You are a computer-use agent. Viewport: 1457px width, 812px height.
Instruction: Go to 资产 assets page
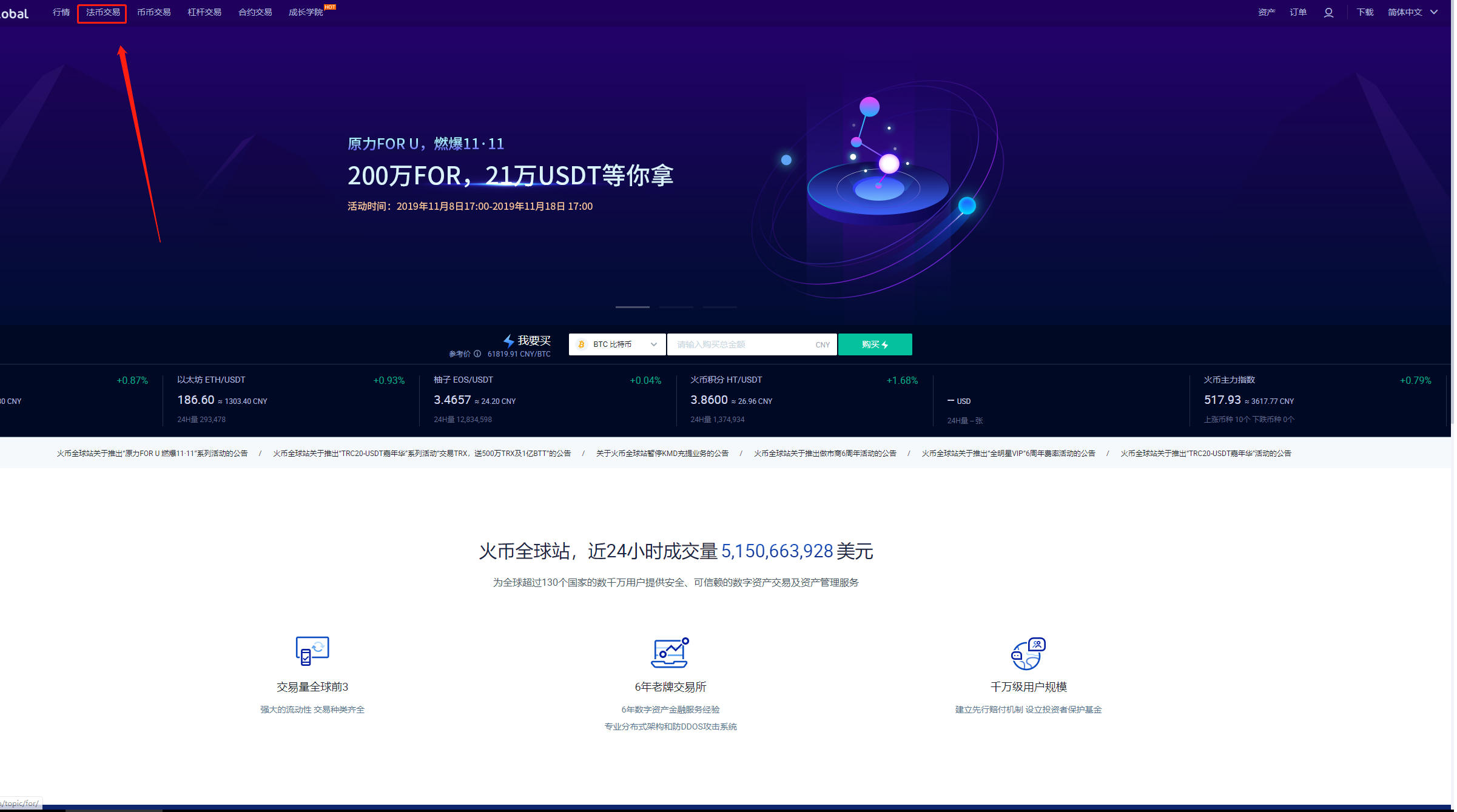click(1267, 12)
